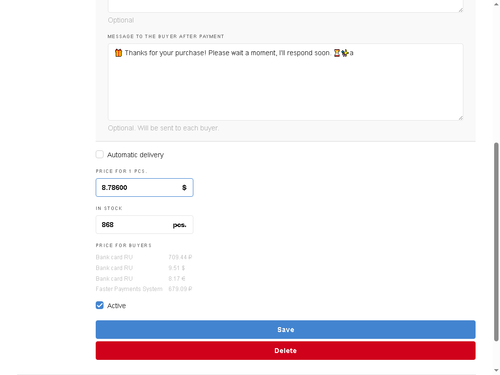Select the Faster Payments System price row
Viewport: 500px width, 375px height.
tap(144, 289)
